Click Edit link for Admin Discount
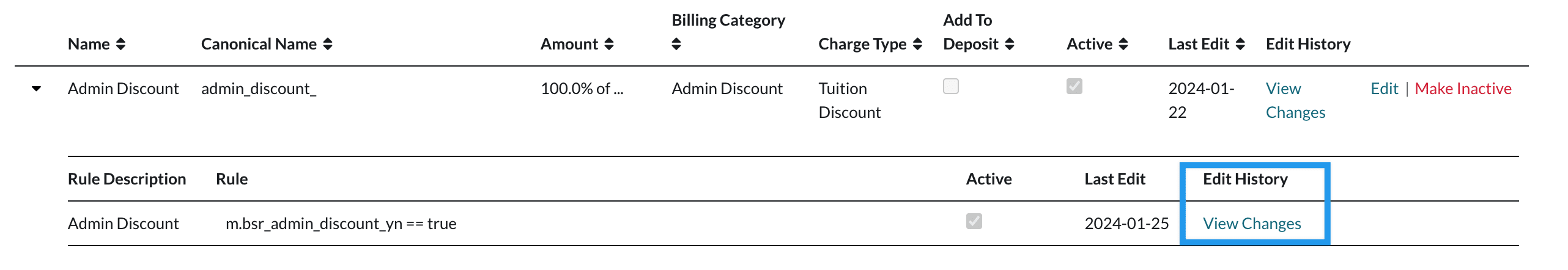Image resolution: width=1568 pixels, height=270 pixels. click(1384, 89)
